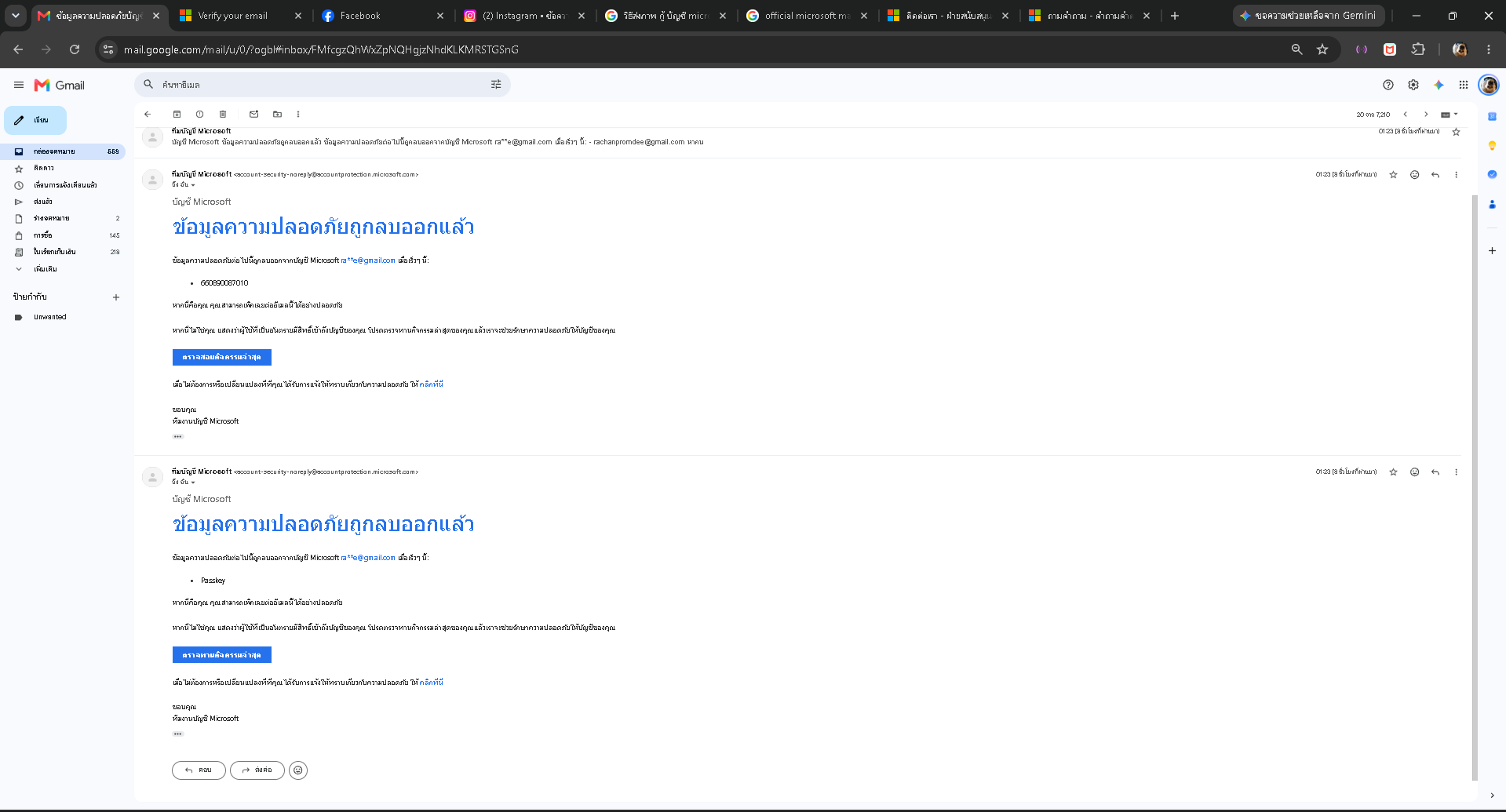1506x812 pixels.
Task: Click Forward button at bottom
Action: (x=257, y=770)
